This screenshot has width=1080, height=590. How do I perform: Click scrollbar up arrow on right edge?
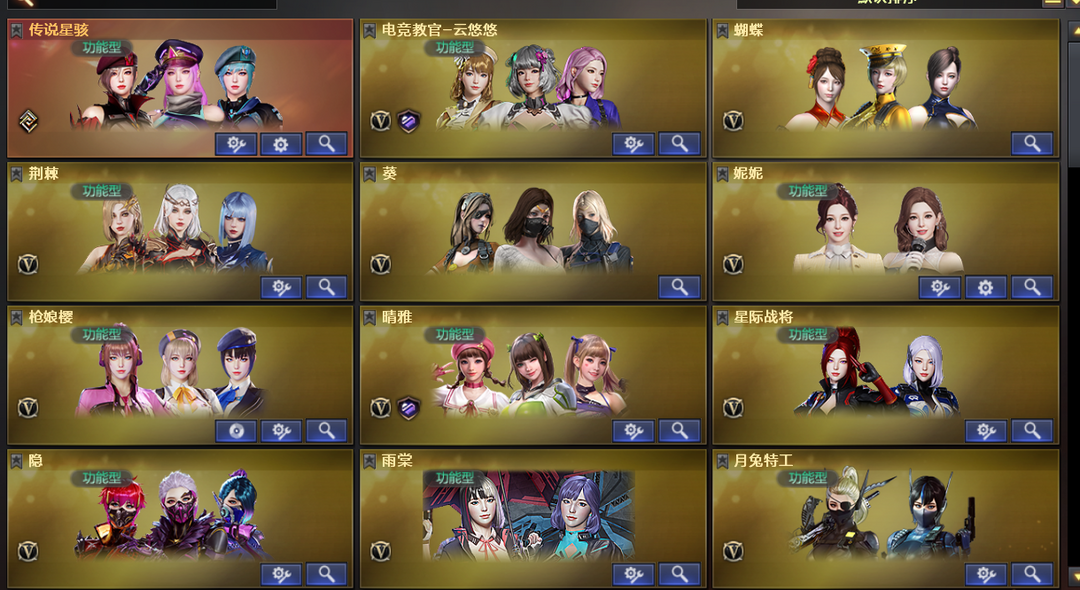pos(1073,32)
